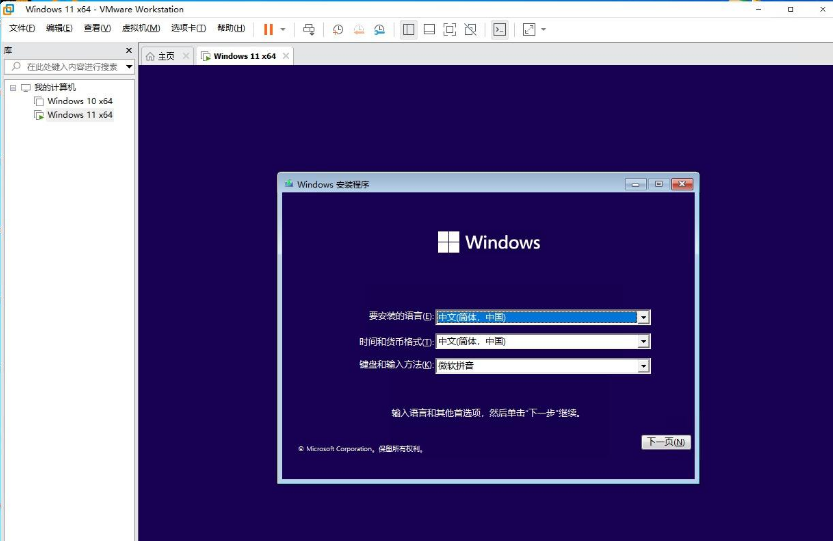Click the 主页 tab home icon
The height and width of the screenshot is (541, 833).
pyautogui.click(x=150, y=56)
